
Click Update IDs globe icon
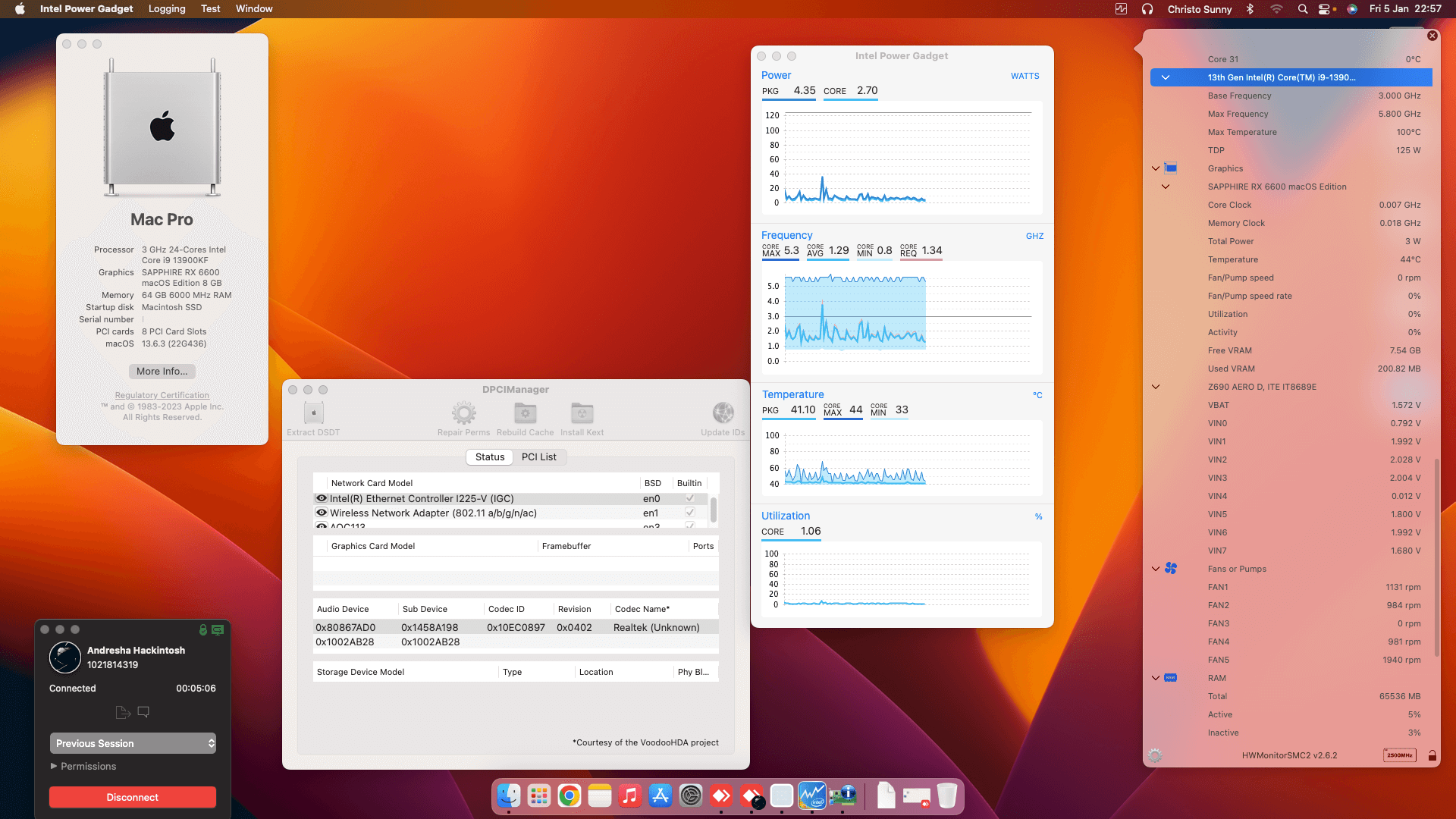[723, 413]
